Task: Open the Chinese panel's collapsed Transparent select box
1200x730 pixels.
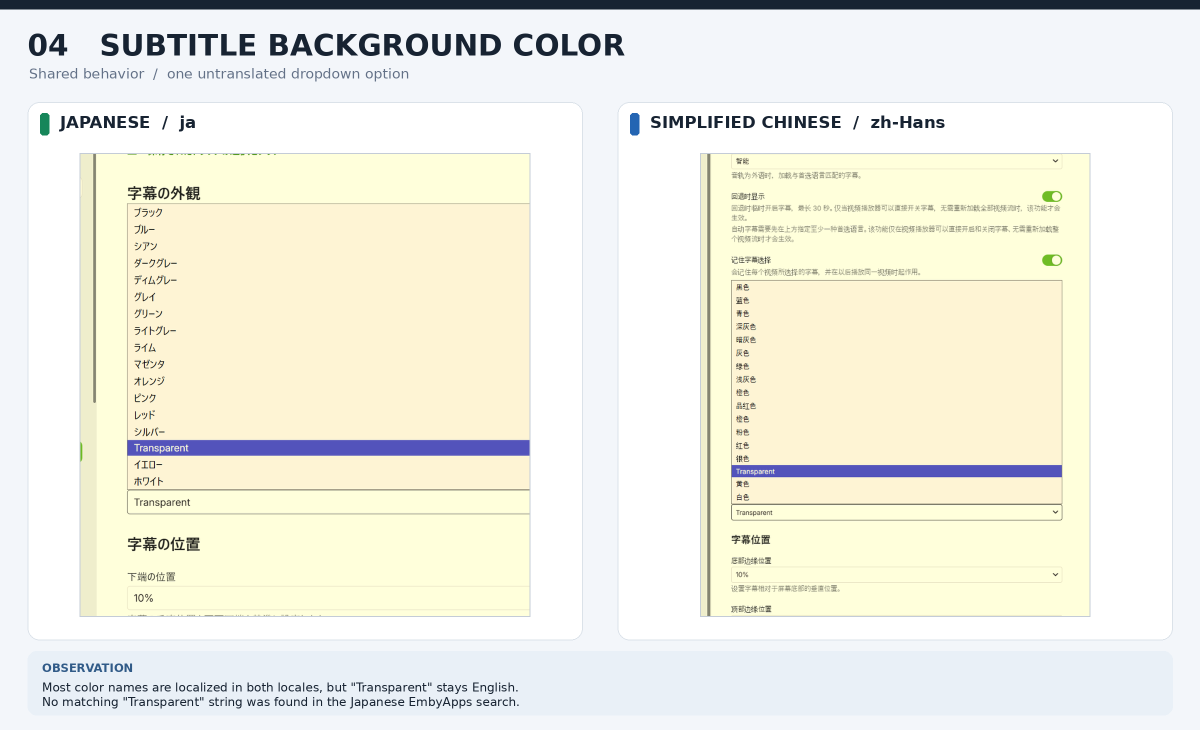Action: [x=896, y=513]
